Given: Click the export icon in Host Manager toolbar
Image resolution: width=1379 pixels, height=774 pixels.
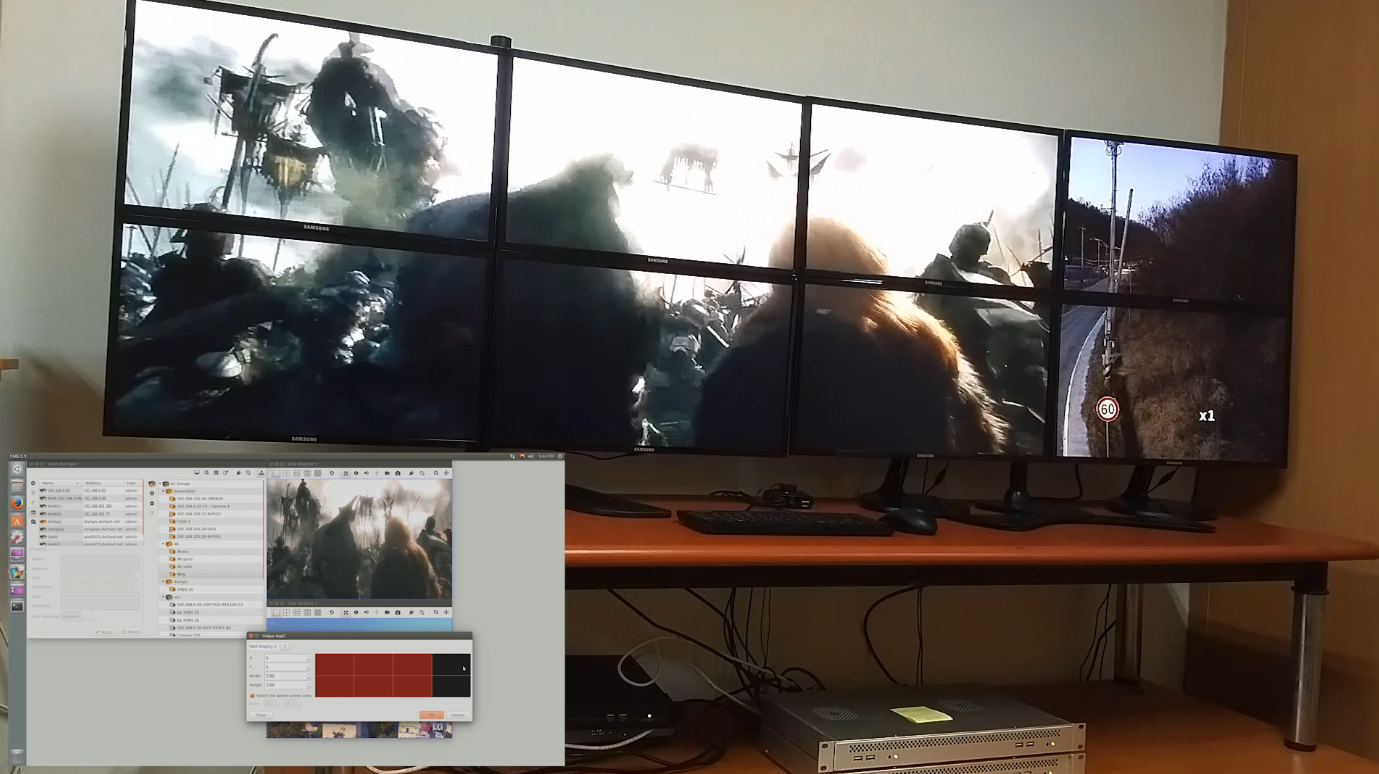Looking at the screenshot, I should [226, 472].
